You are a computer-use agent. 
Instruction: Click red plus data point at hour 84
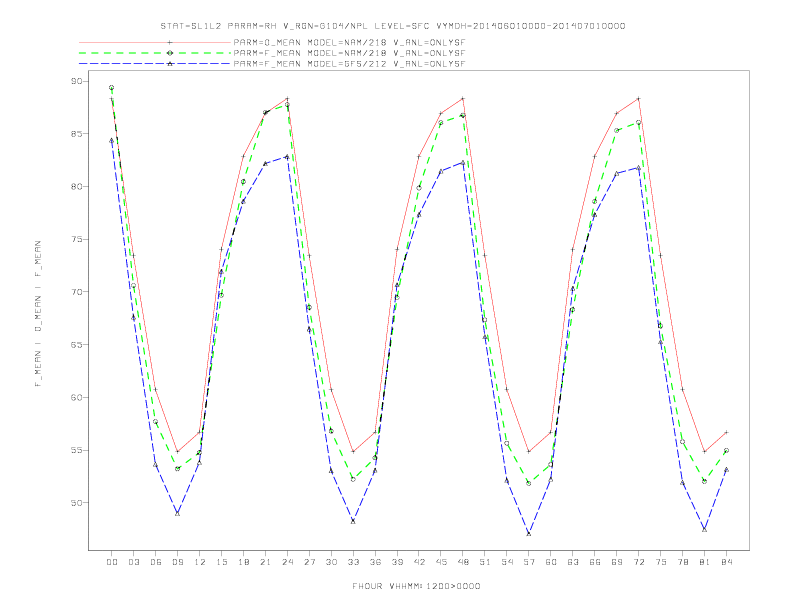pos(726,432)
